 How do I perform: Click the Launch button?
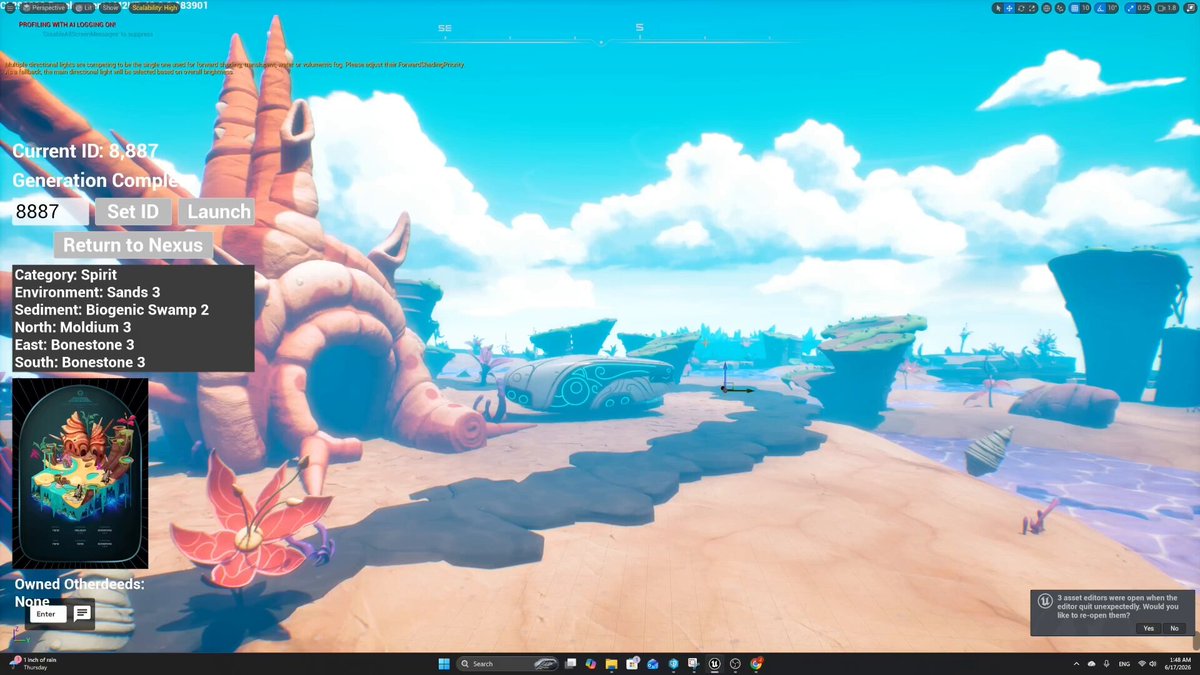click(x=216, y=212)
